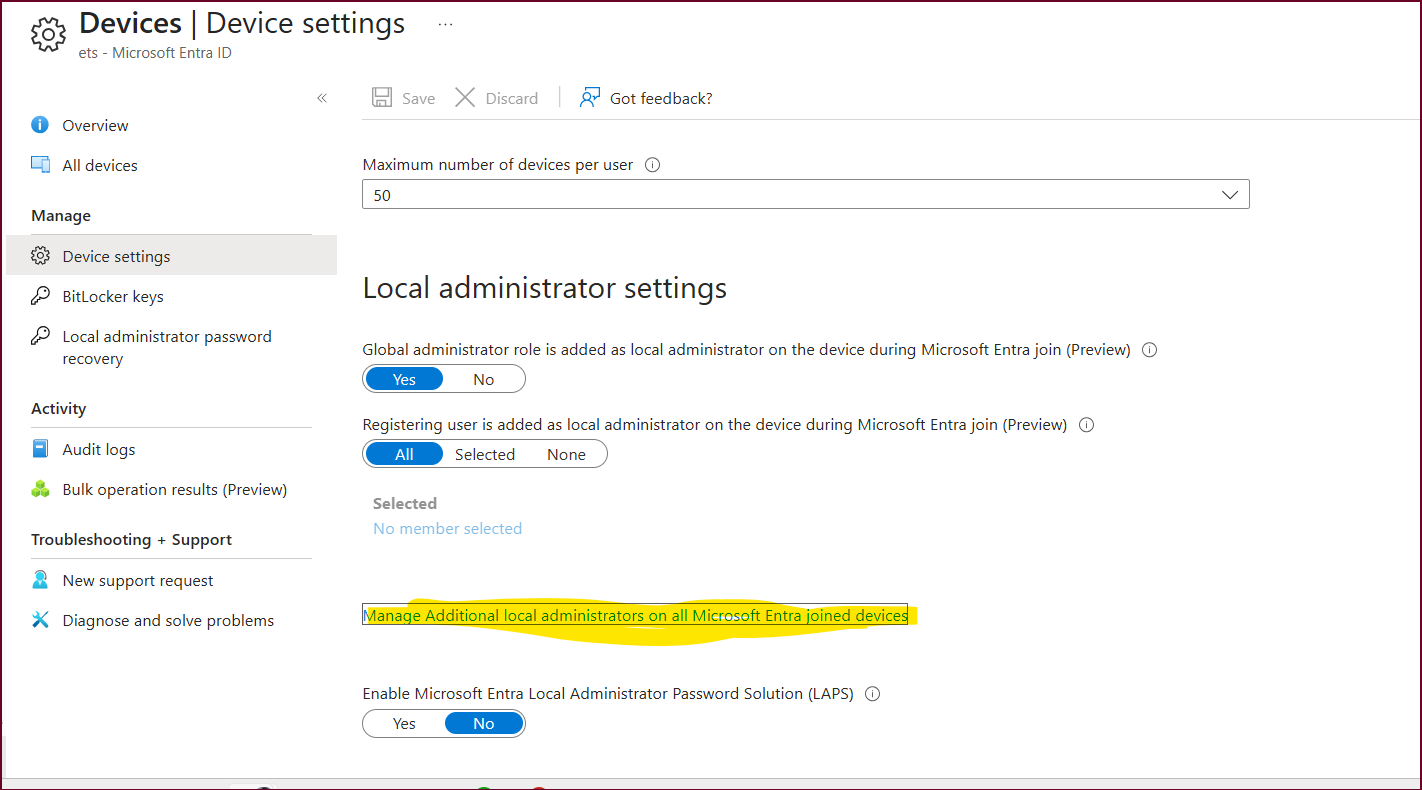Click Troubleshooting + Support heading

(x=131, y=539)
